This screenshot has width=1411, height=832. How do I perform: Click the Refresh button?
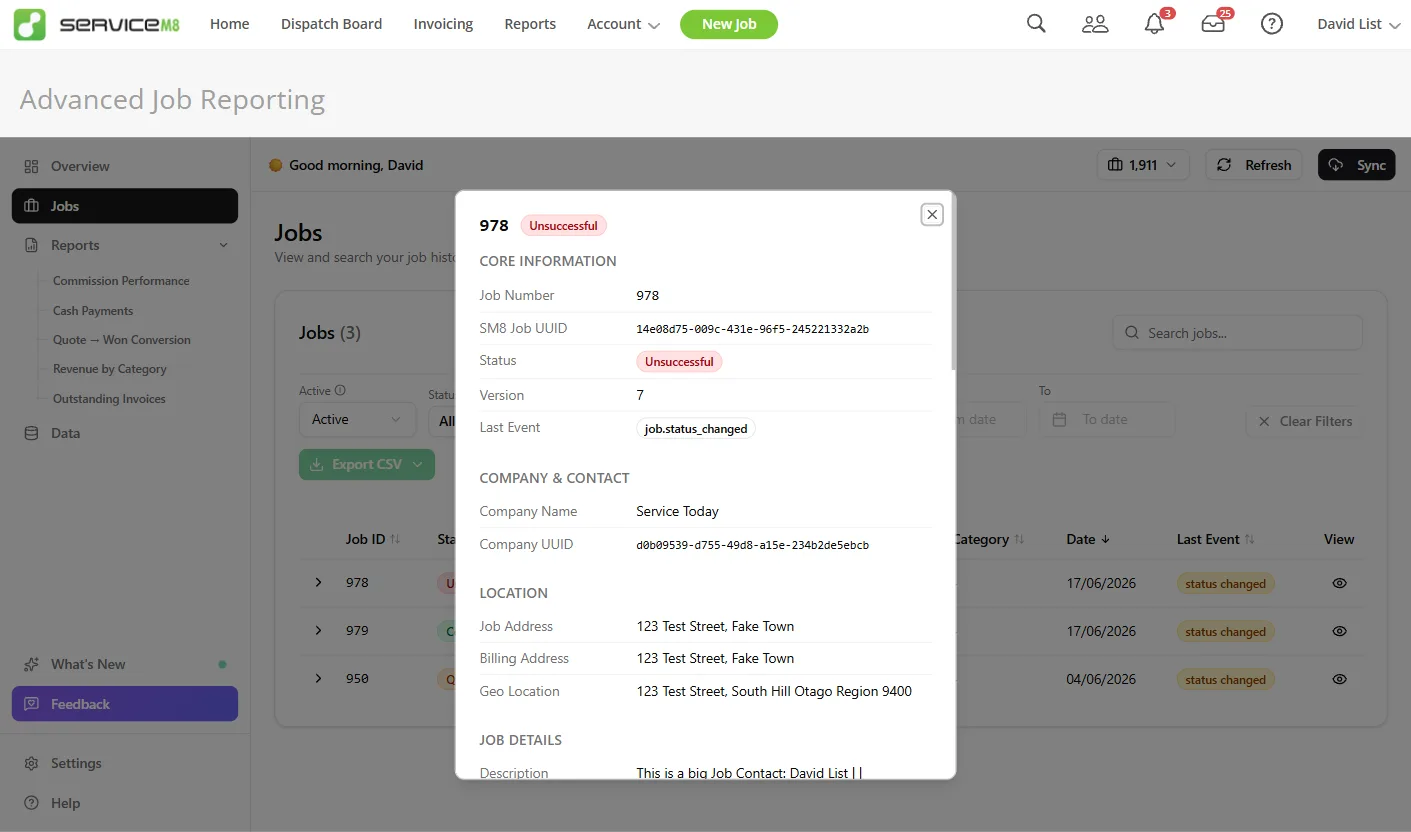[1254, 165]
